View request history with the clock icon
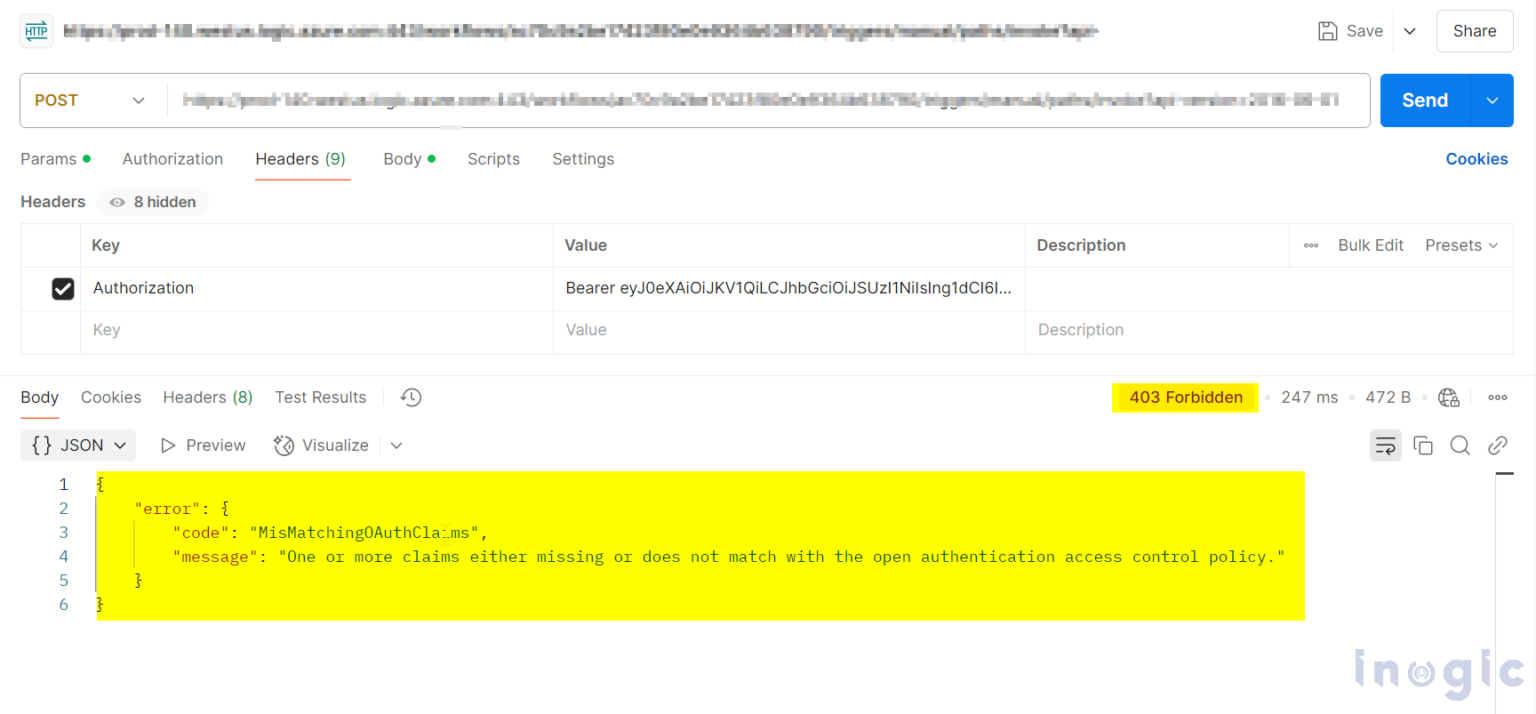Image resolution: width=1536 pixels, height=714 pixels. [x=410, y=397]
